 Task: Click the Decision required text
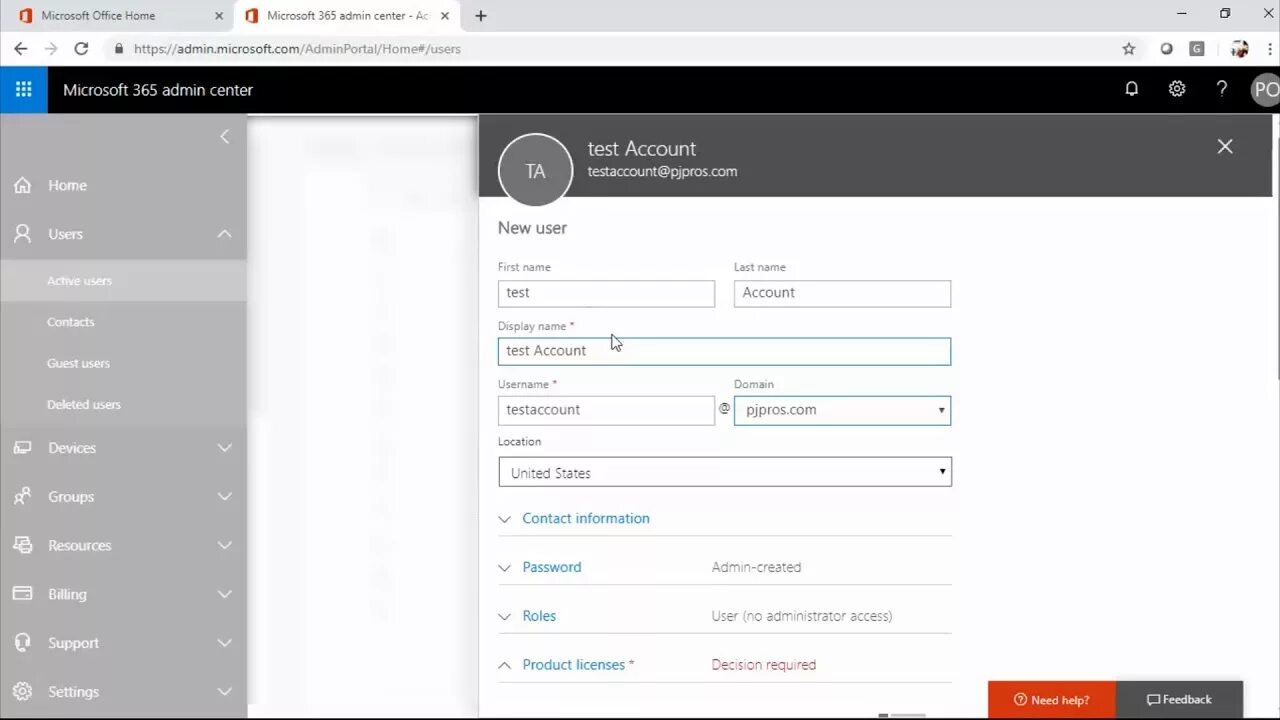(764, 665)
